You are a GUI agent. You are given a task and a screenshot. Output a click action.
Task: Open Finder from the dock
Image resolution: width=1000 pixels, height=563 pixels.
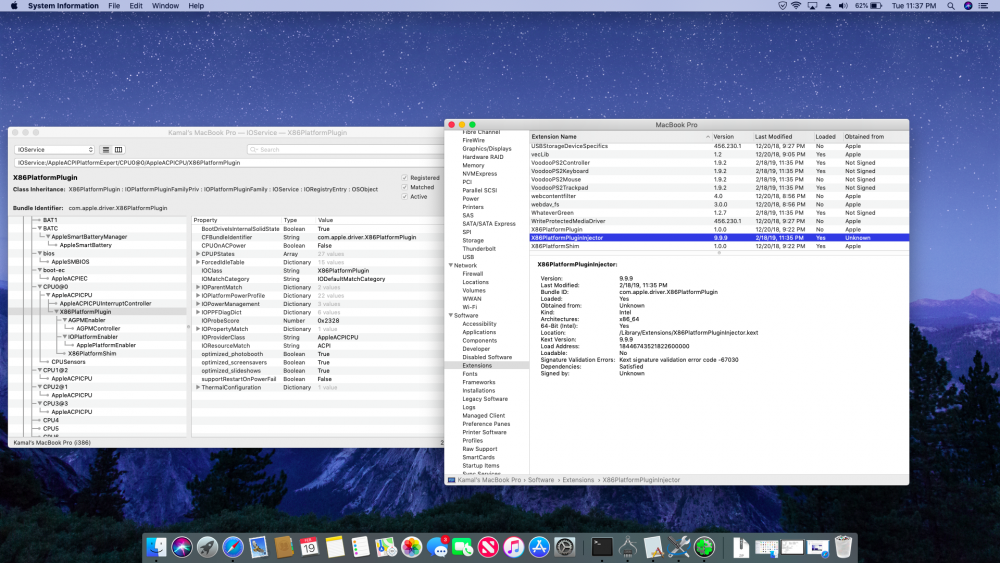(x=156, y=547)
